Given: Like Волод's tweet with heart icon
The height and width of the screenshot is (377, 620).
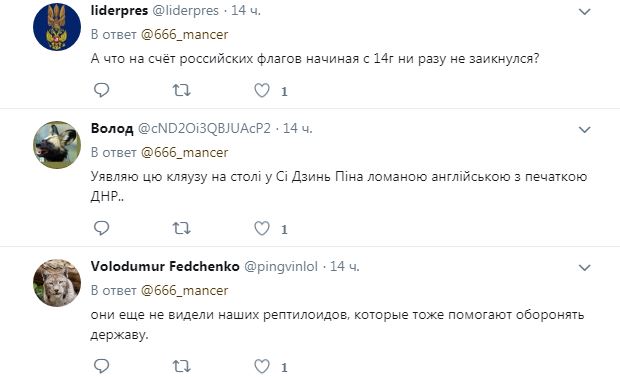Looking at the screenshot, I should click(x=262, y=228).
